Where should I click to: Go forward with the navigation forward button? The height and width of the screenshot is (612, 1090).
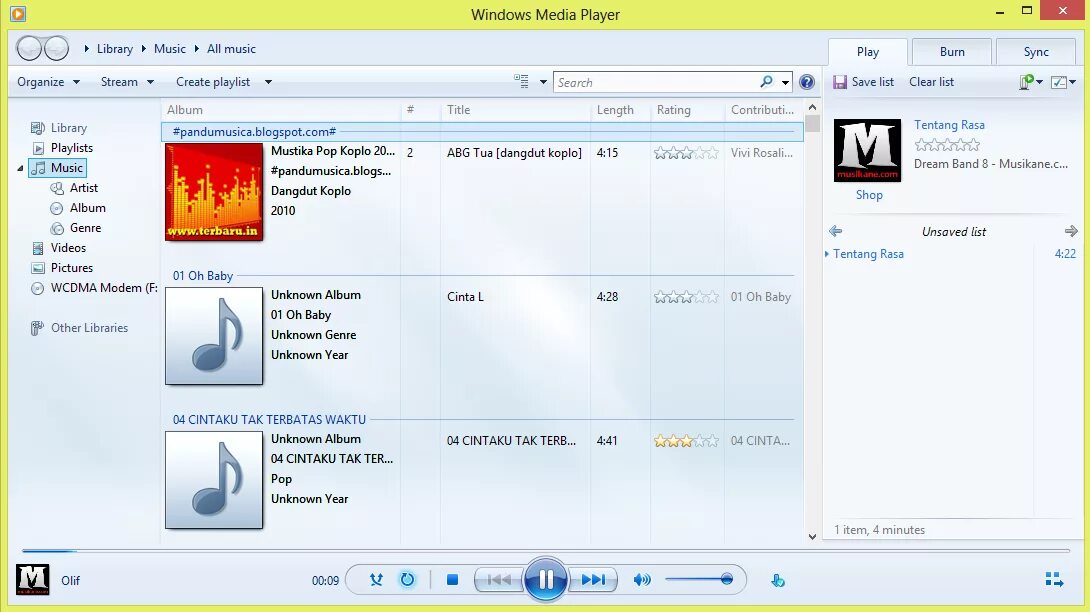click(x=56, y=49)
